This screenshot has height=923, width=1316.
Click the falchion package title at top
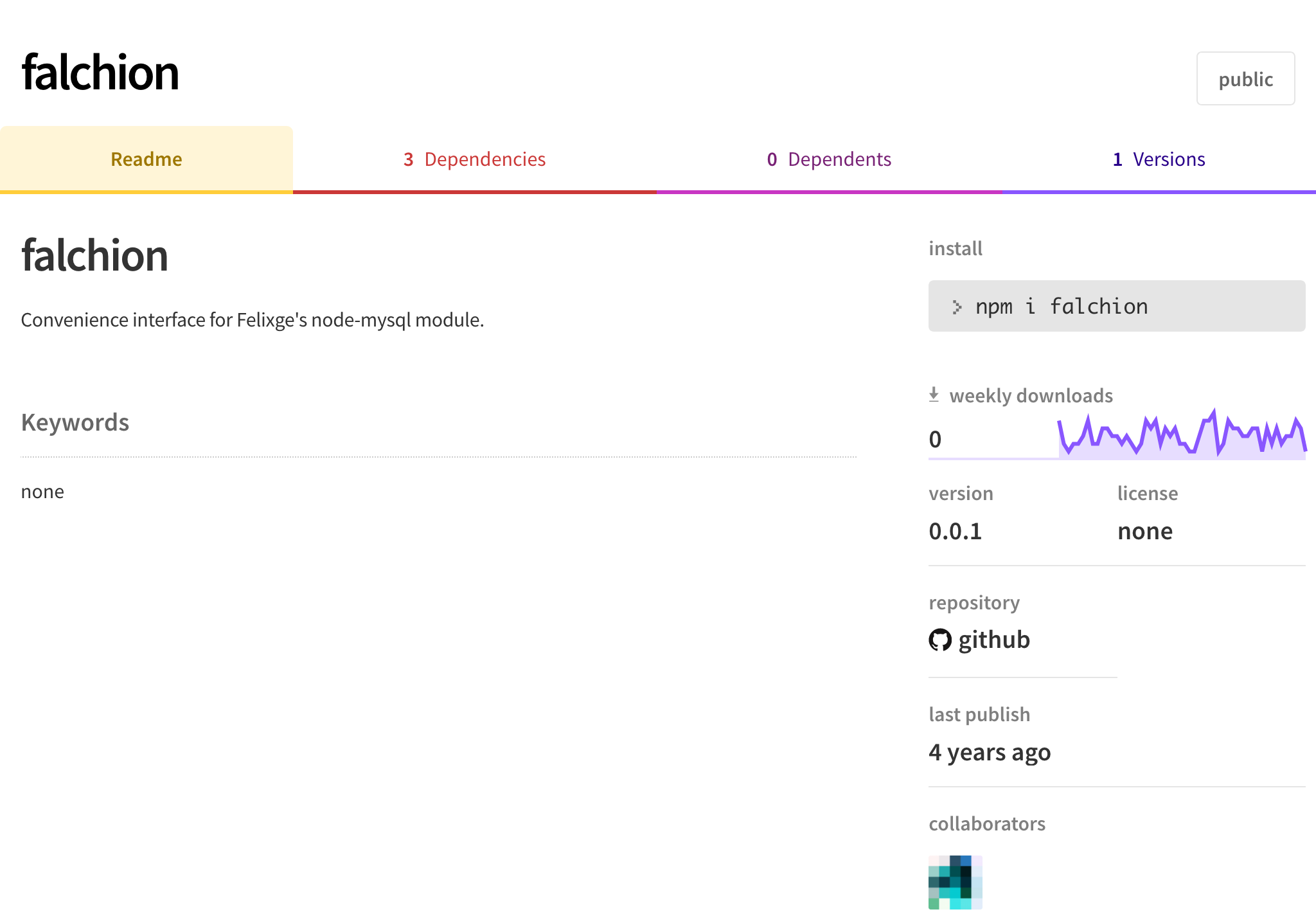(x=100, y=72)
